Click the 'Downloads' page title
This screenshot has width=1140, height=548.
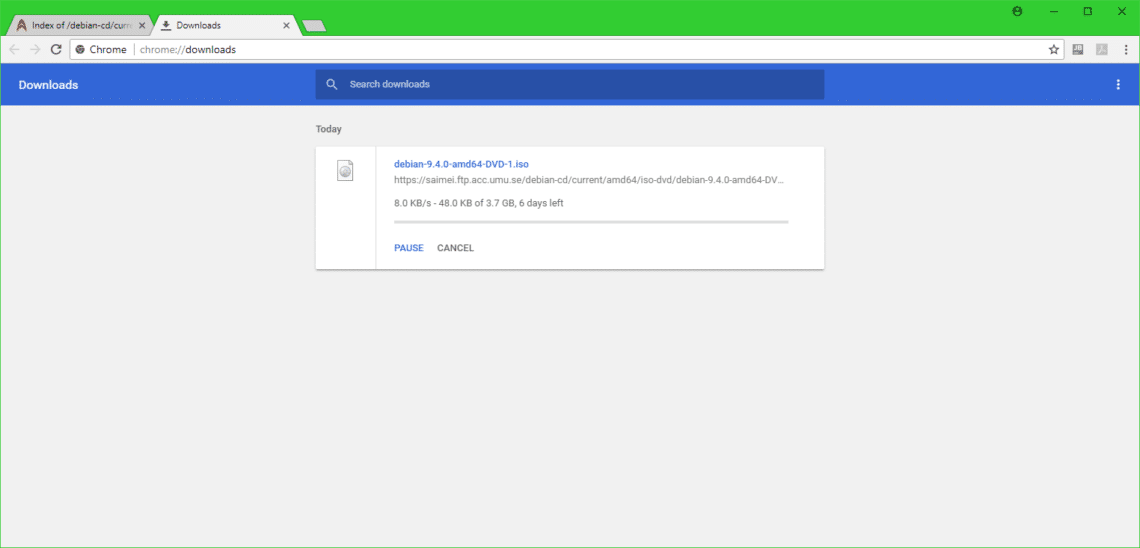49,85
